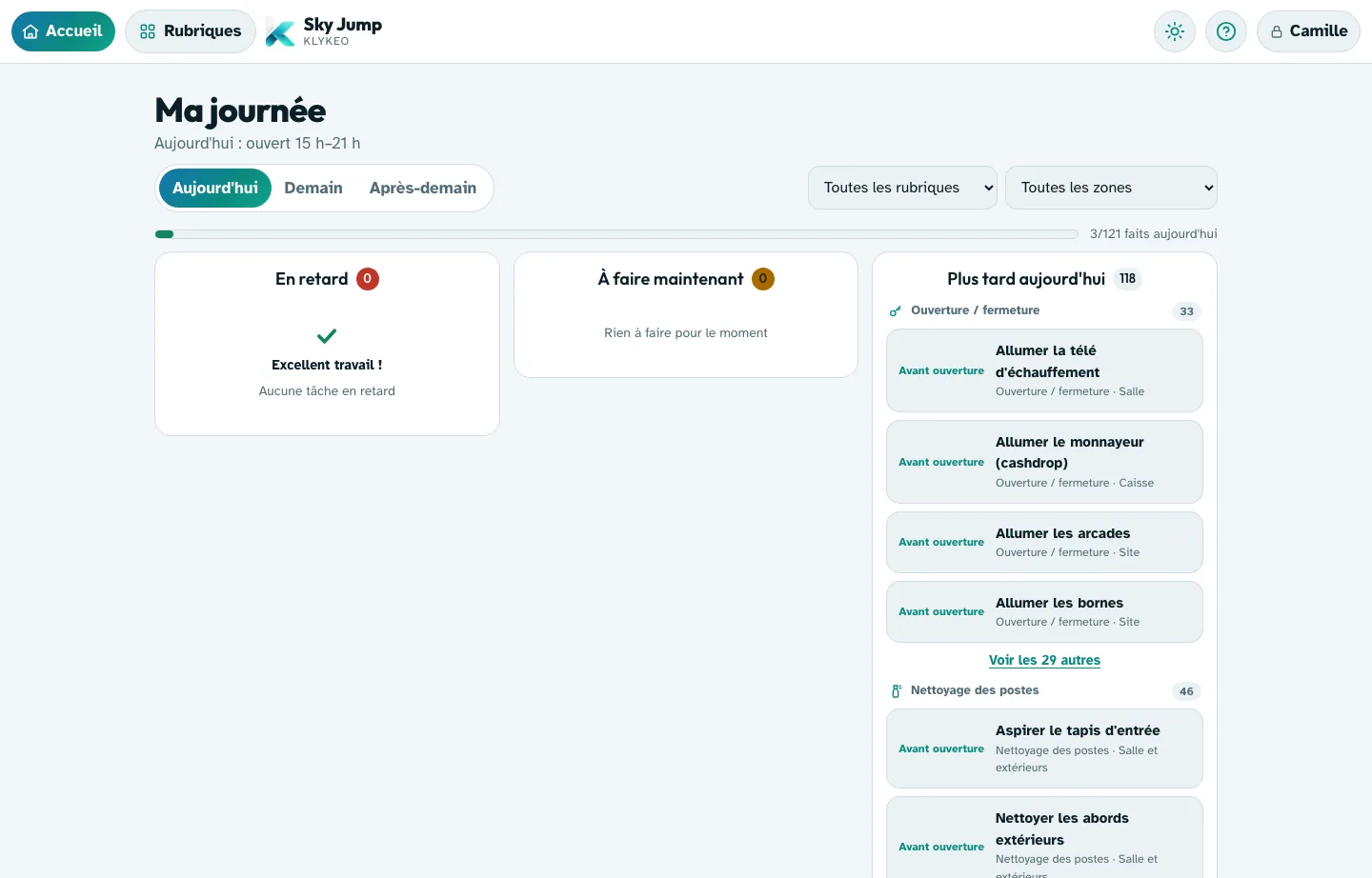Image resolution: width=1372 pixels, height=878 pixels.
Task: Open the Aspirer le tapis d'entrée task
Action: coord(1044,748)
